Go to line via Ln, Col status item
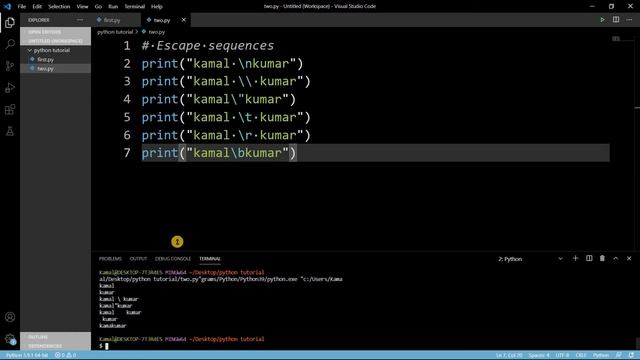This screenshot has width=640, height=360. [509, 355]
